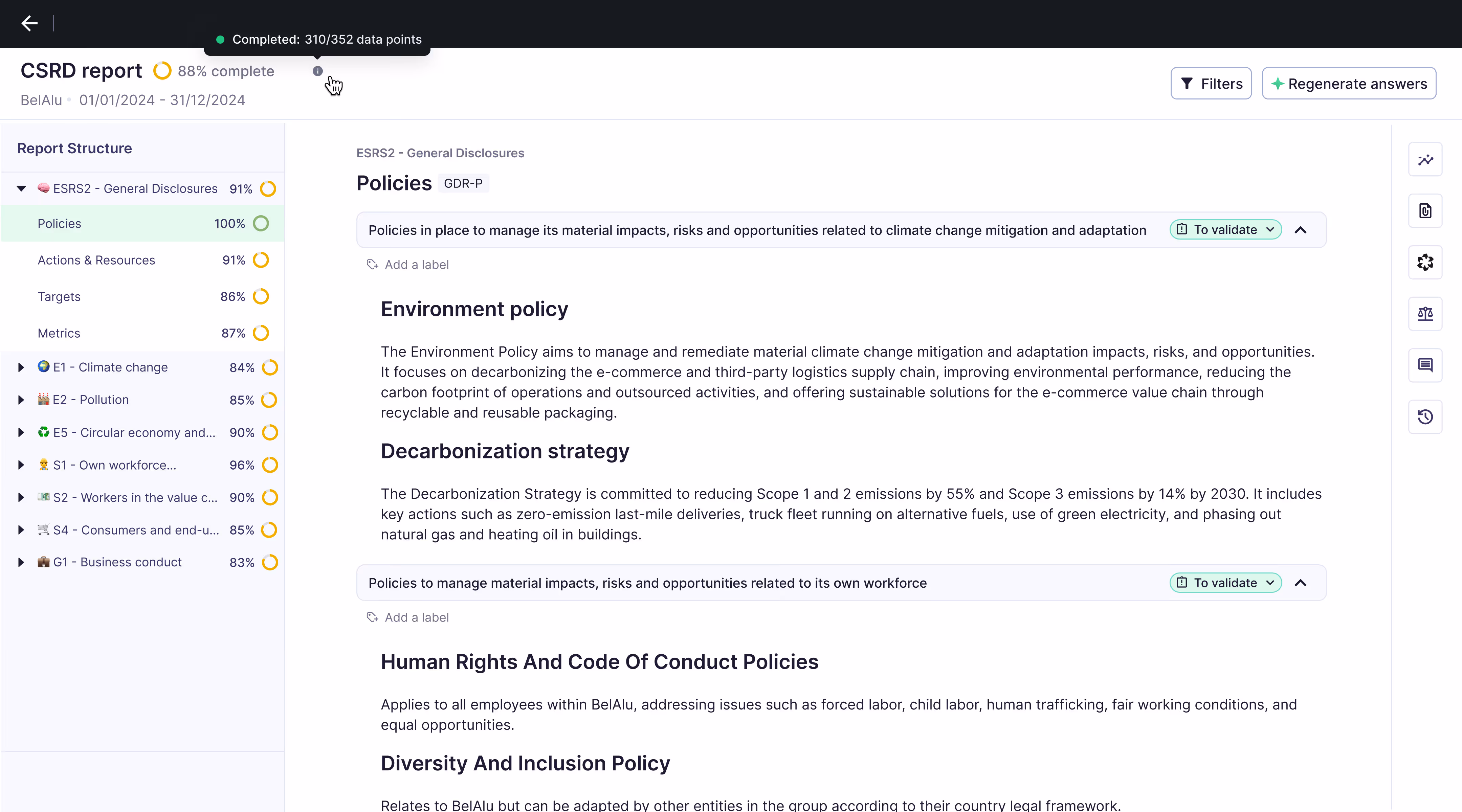This screenshot has width=1462, height=812.
Task: Click the GDR-P tag next to Policies
Action: click(x=463, y=183)
